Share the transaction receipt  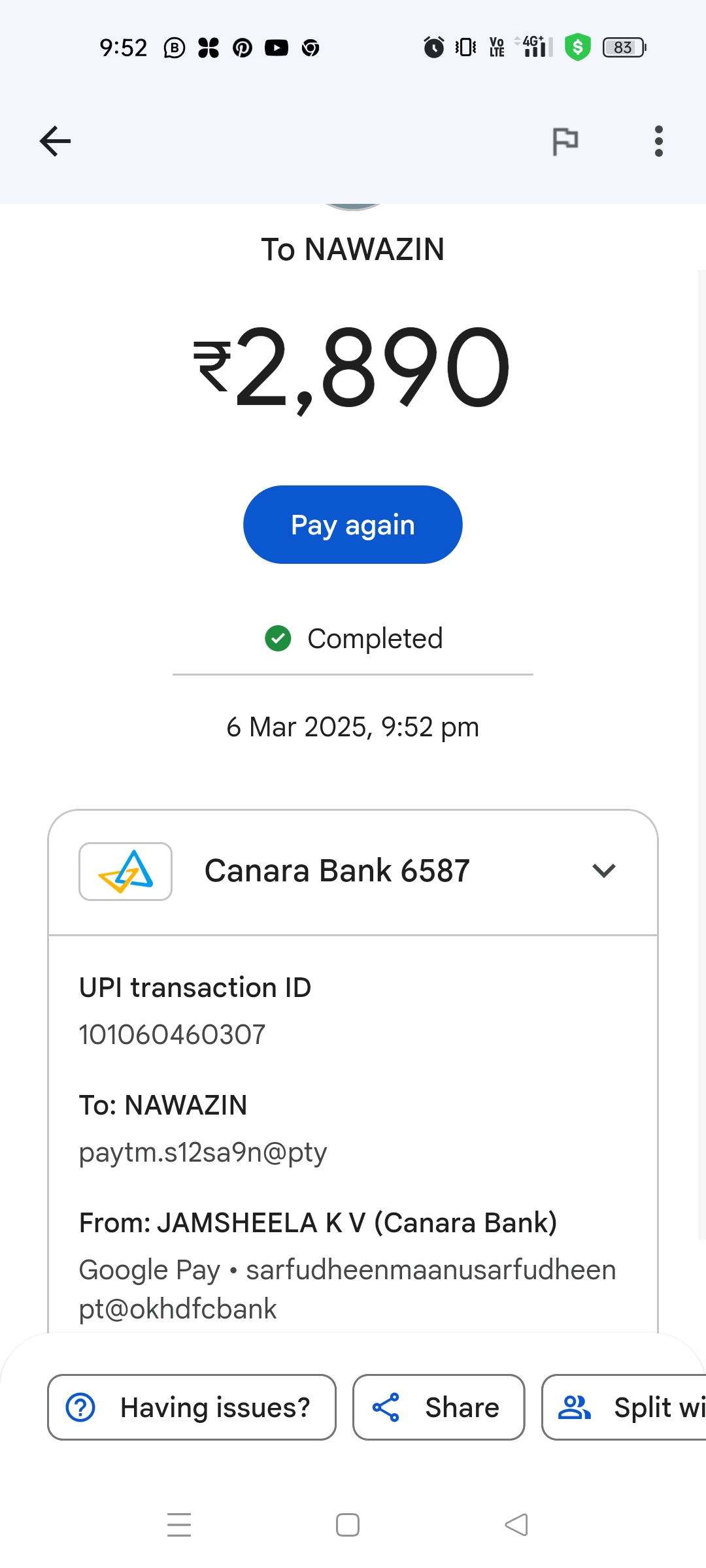click(x=439, y=1407)
